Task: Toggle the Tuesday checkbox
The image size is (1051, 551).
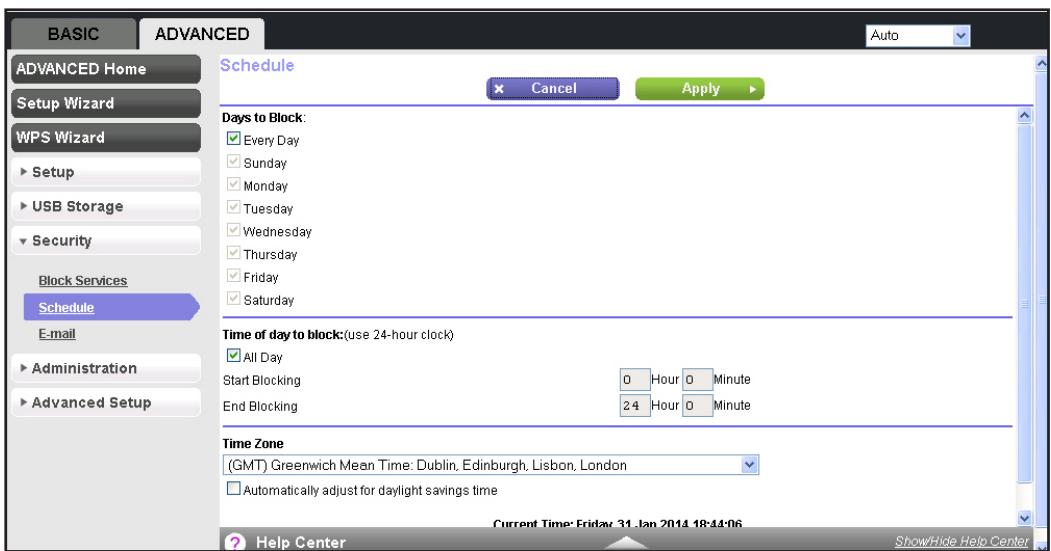Action: pos(233,207)
